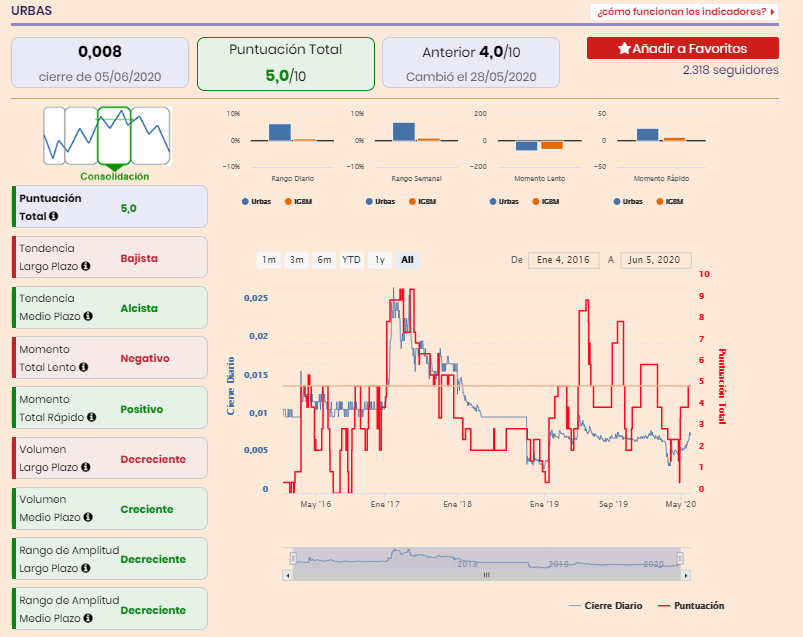The height and width of the screenshot is (637, 803).
Task: Click the Negativo momentum value
Action: point(145,358)
